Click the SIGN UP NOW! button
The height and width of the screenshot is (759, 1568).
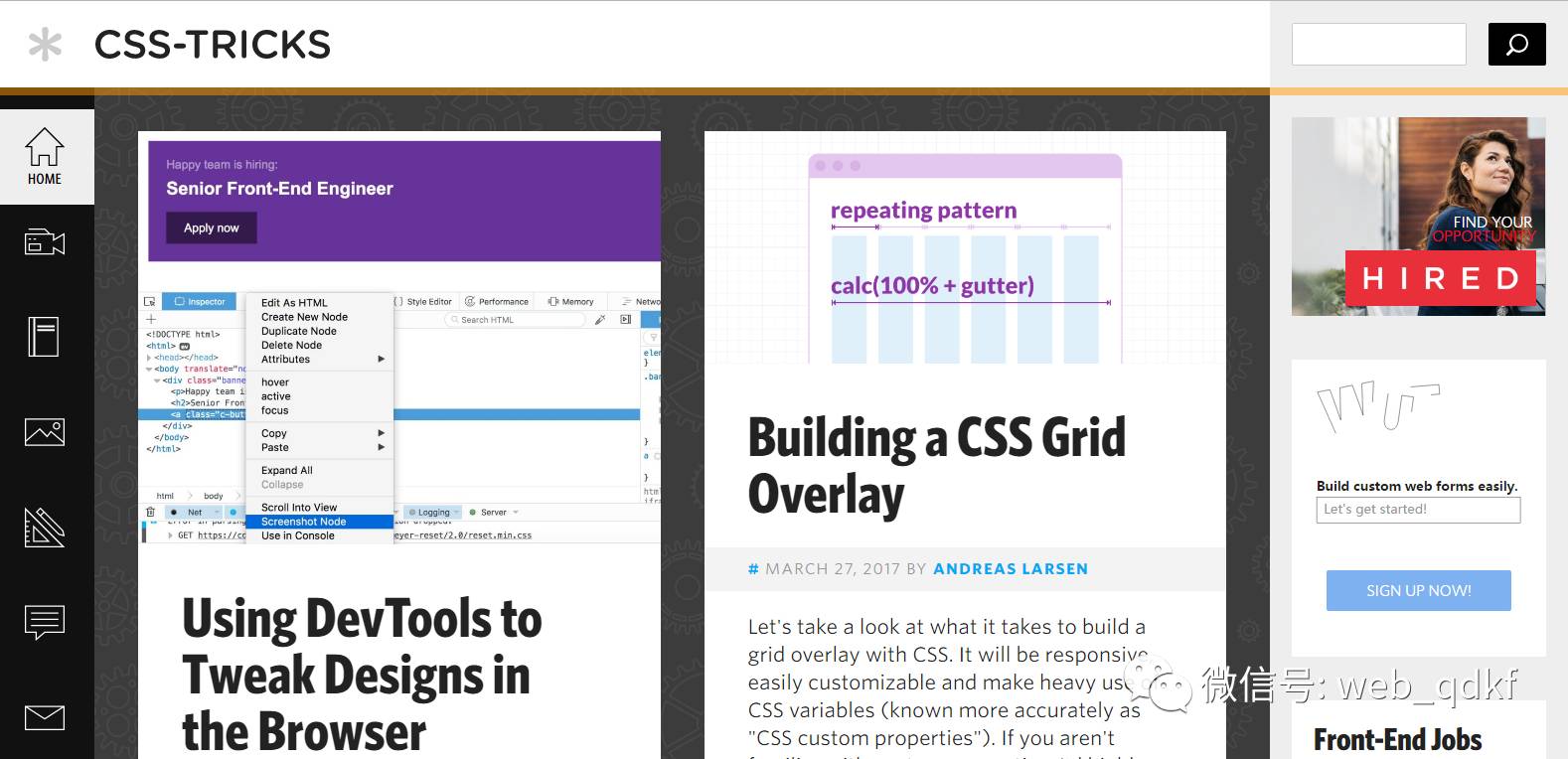coord(1418,590)
